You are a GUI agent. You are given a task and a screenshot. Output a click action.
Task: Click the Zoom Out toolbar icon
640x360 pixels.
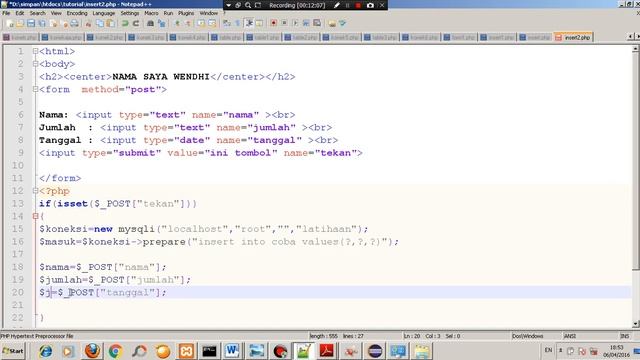click(x=188, y=23)
